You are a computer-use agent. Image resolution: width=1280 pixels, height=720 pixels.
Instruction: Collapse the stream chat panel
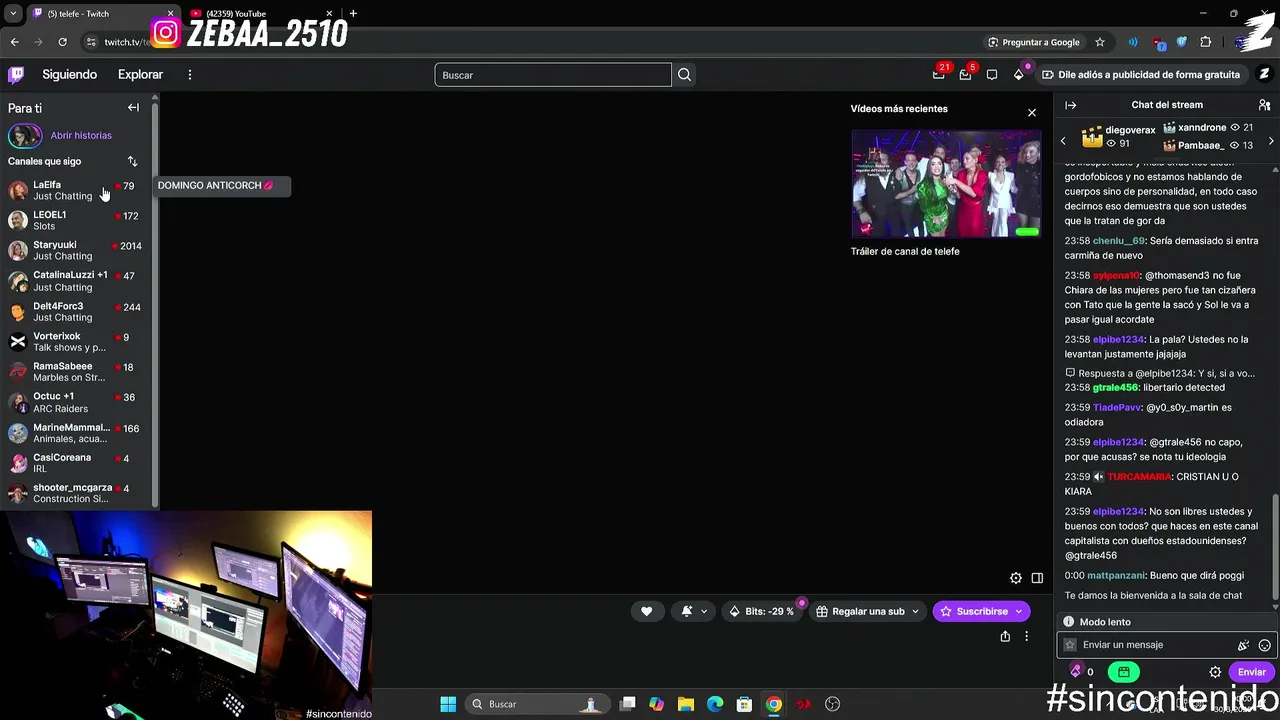tap(1070, 105)
